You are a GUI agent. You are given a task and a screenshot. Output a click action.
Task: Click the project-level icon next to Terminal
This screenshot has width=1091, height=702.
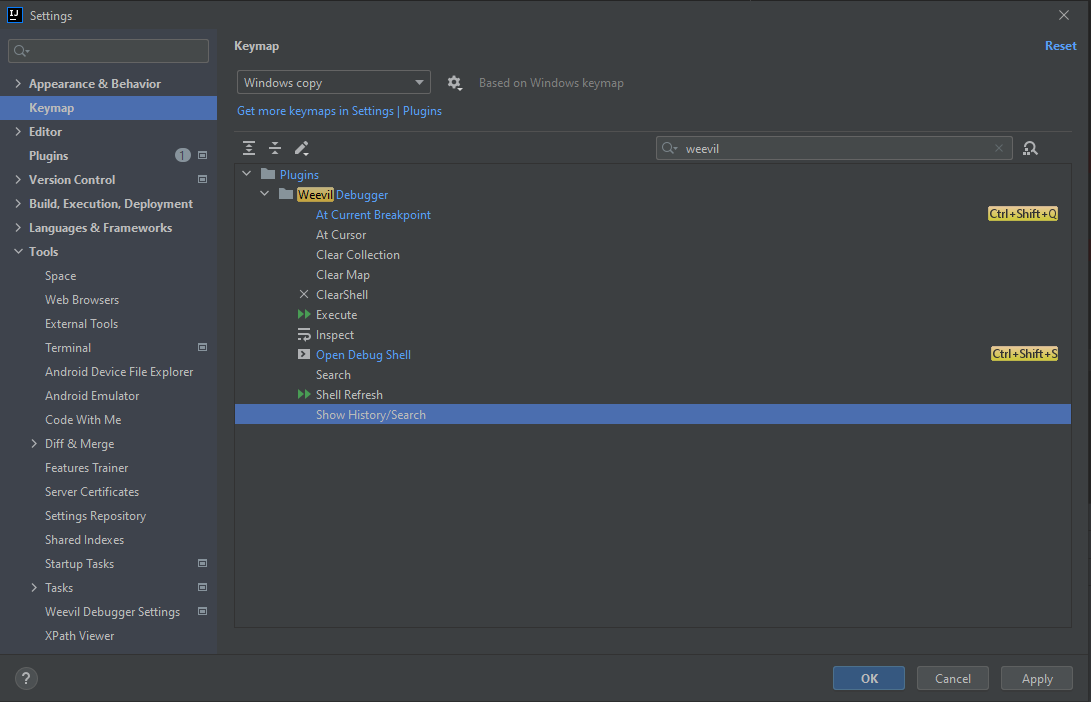[202, 347]
